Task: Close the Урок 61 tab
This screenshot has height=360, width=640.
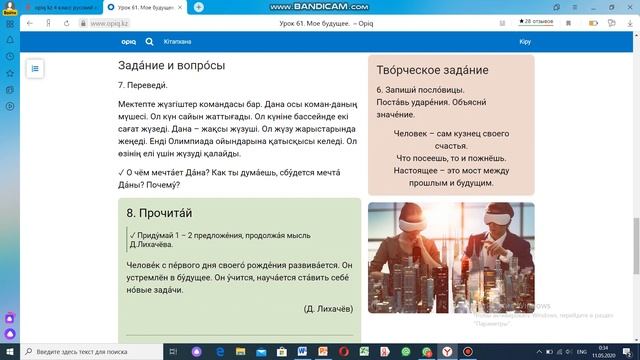Action: coord(180,7)
